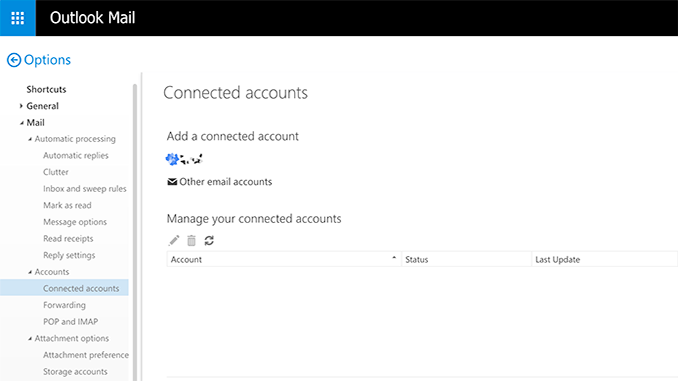Screen dimensions: 678x381
Task: Open Storage accounts settings
Action: click(x=75, y=371)
